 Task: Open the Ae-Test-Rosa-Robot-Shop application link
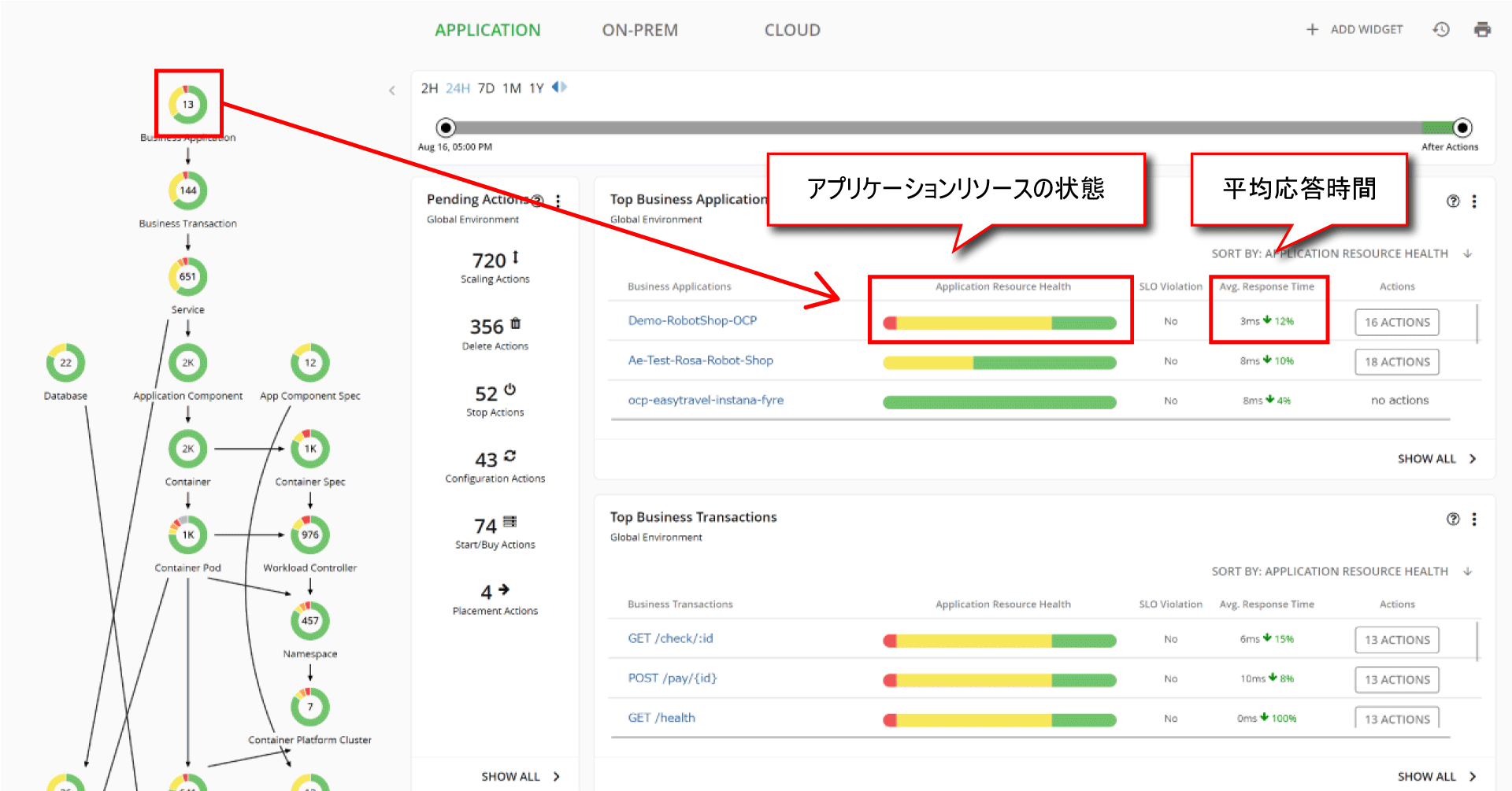click(x=700, y=360)
